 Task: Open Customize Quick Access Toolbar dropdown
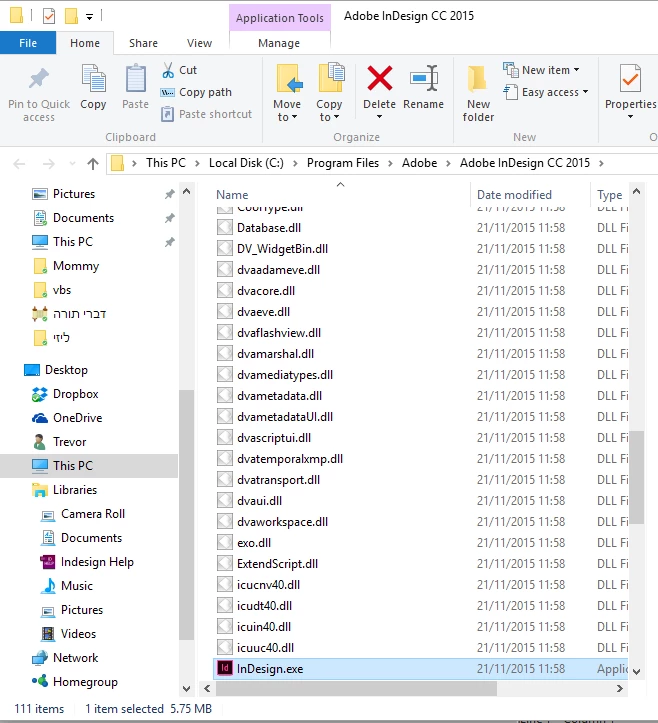[89, 17]
